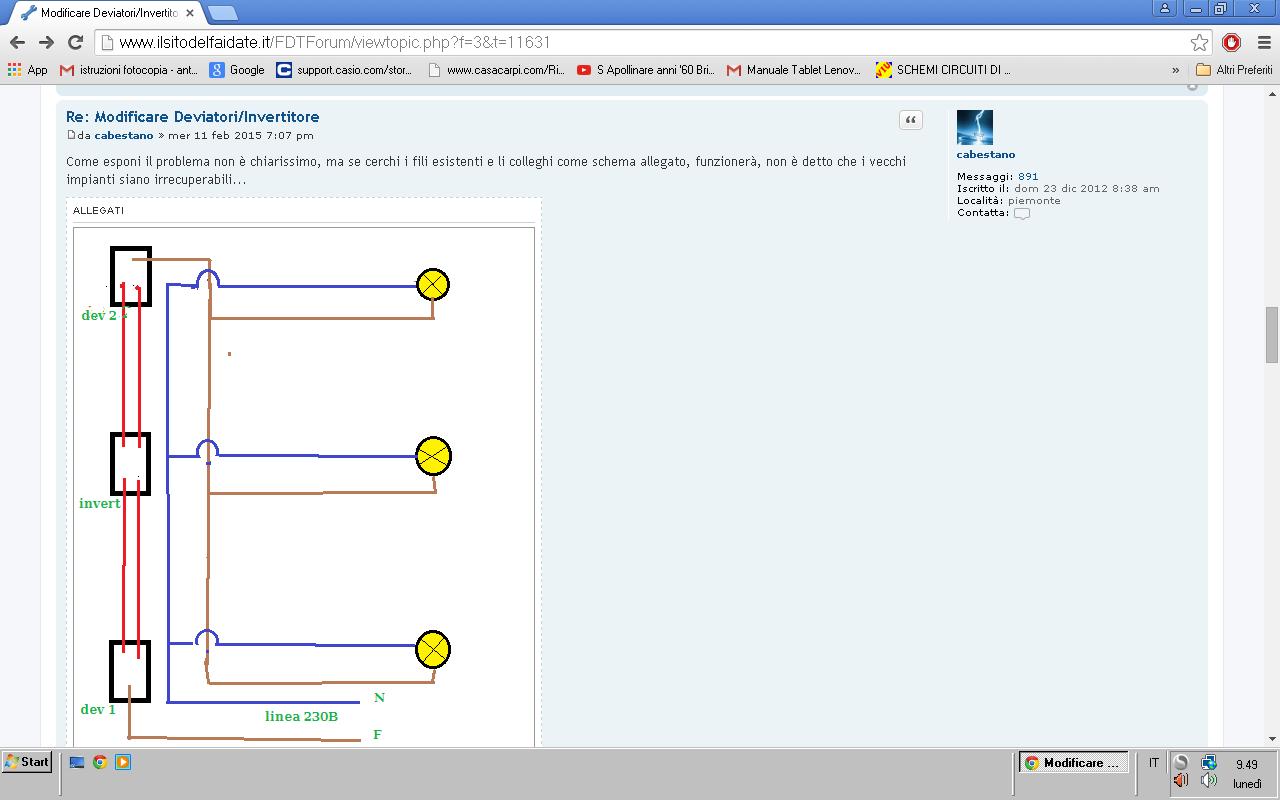Click the quote post icon
1280x800 pixels.
pyautogui.click(x=910, y=120)
